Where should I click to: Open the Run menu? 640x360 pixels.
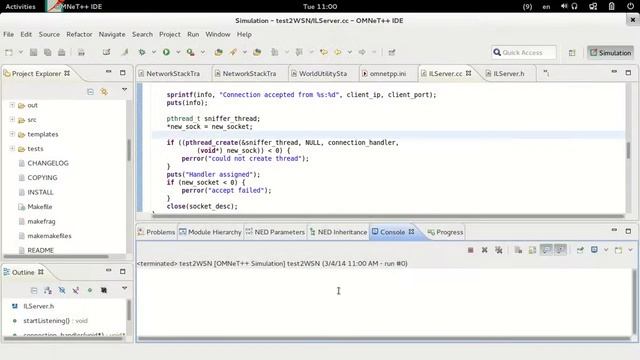193,34
